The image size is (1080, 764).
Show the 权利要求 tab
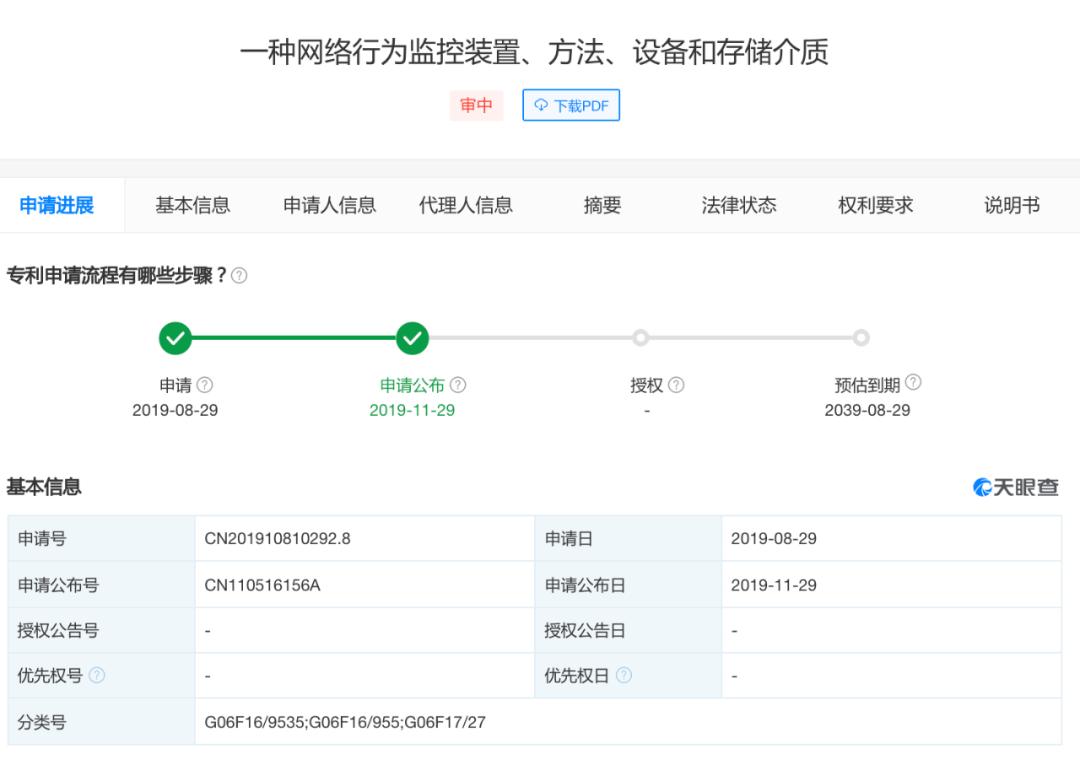875,205
